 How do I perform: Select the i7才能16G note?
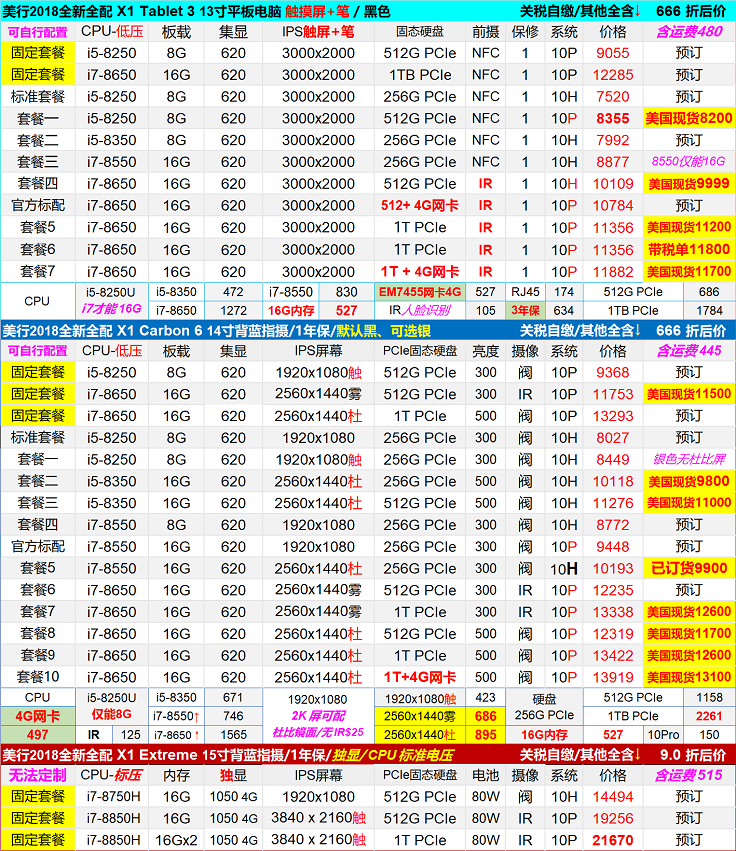(x=111, y=309)
